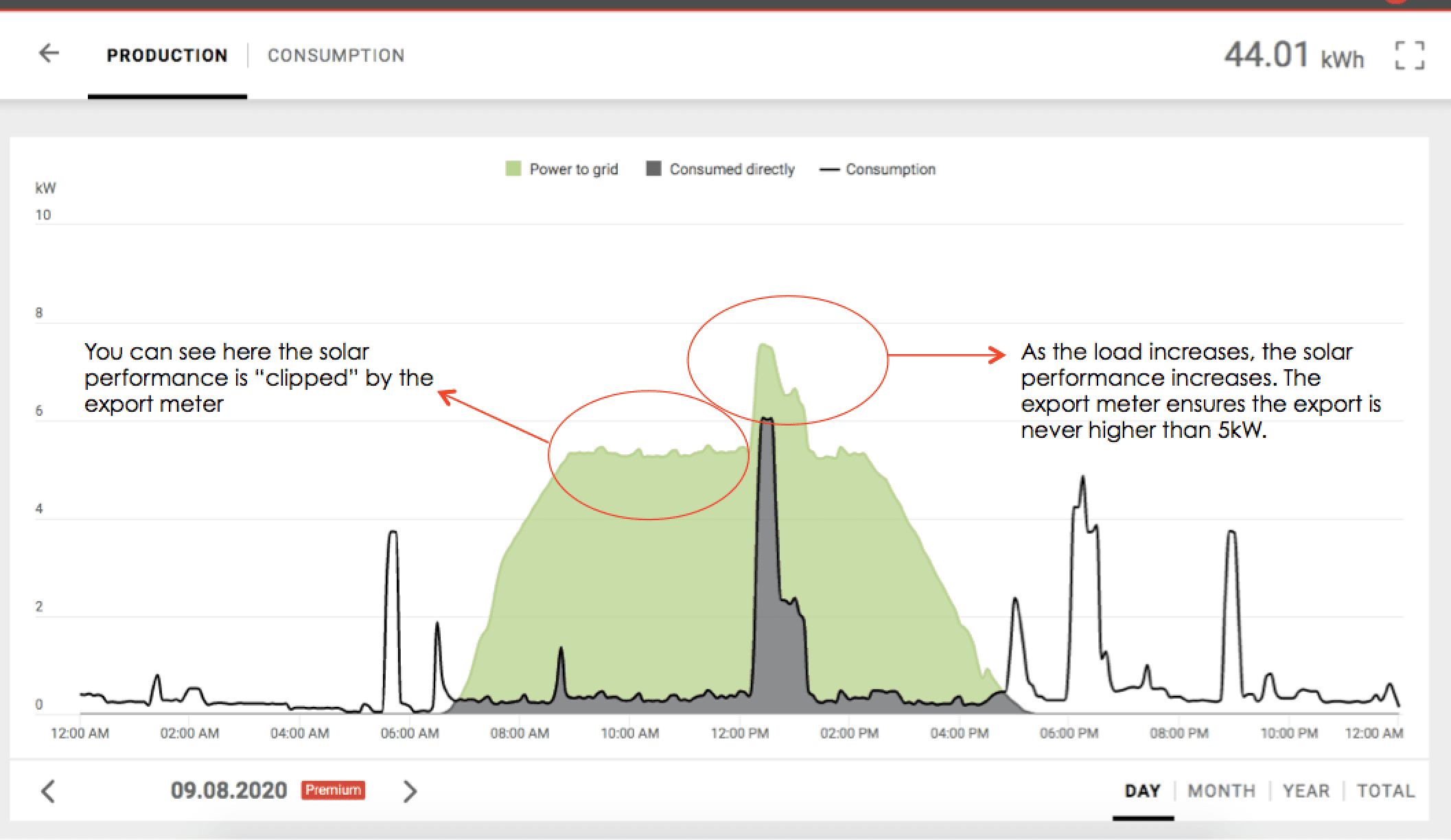Click the 06:00 AM axis label
The height and width of the screenshot is (840, 1451).
click(x=410, y=734)
